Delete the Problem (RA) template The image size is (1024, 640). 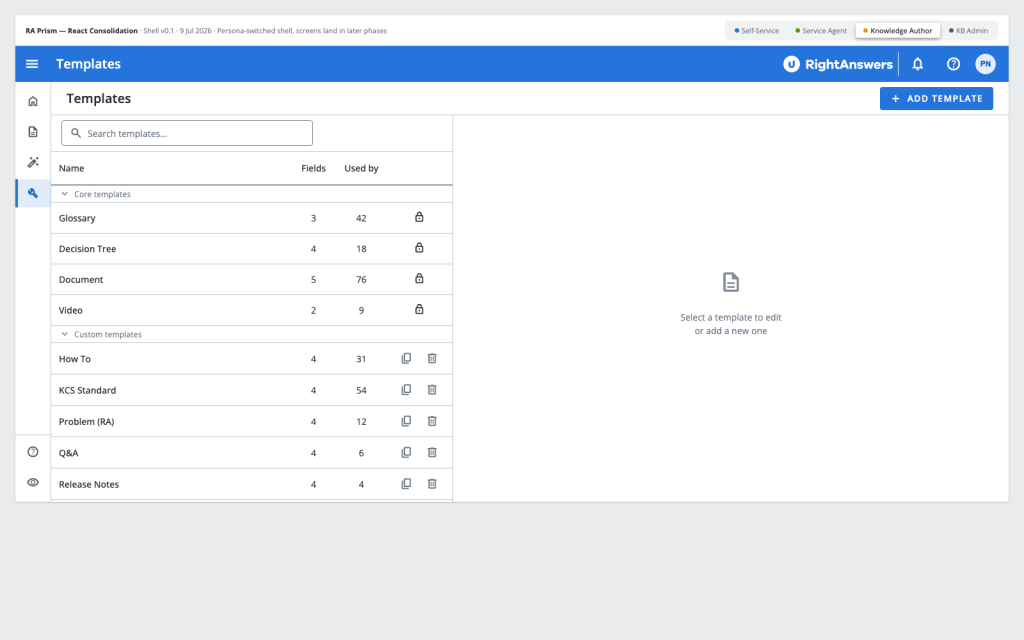click(432, 421)
